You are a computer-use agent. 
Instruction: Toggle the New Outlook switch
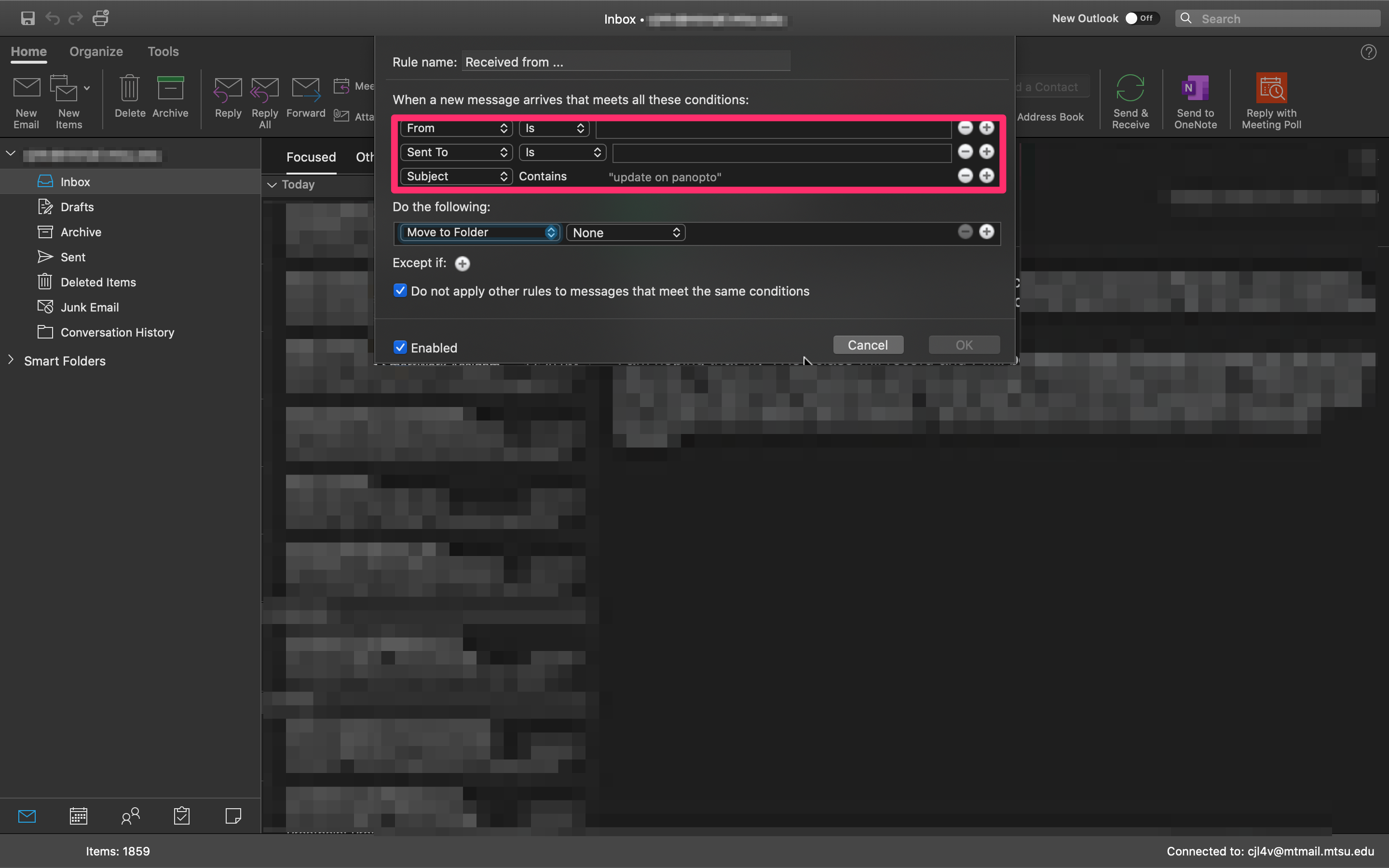(1141, 18)
